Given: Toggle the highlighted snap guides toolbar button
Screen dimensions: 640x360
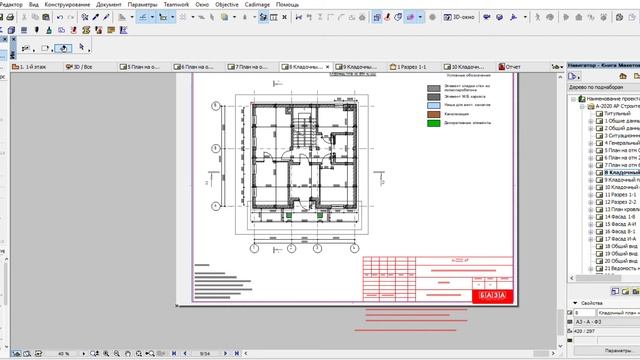Looking at the screenshot, I should click(x=163, y=17).
